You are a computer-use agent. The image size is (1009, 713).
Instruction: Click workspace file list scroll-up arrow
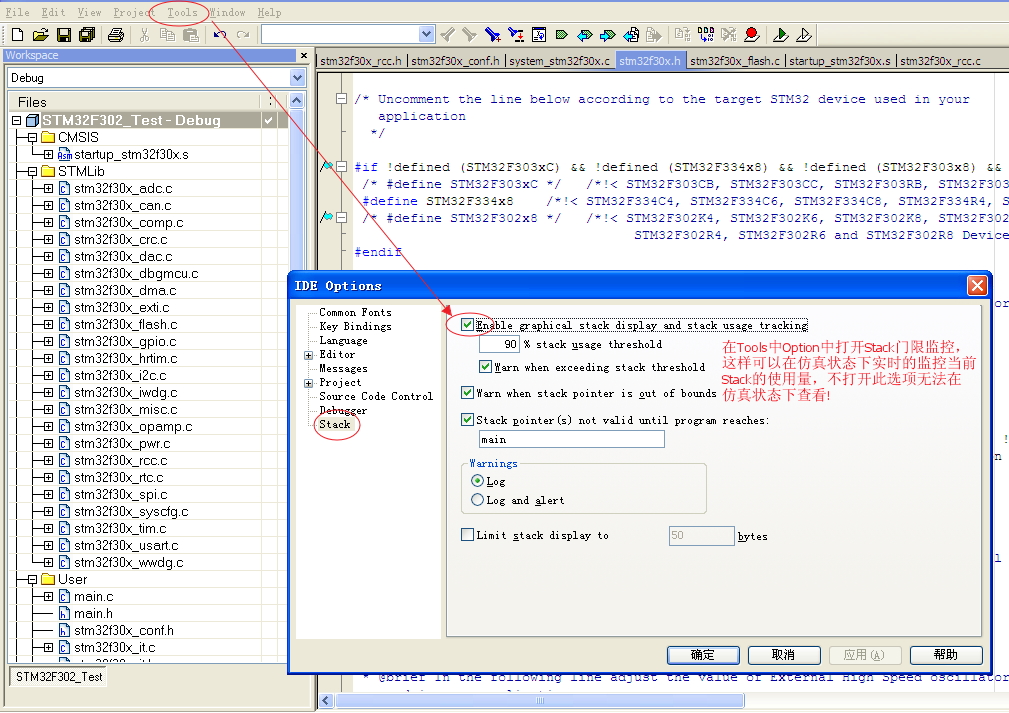pyautogui.click(x=297, y=100)
